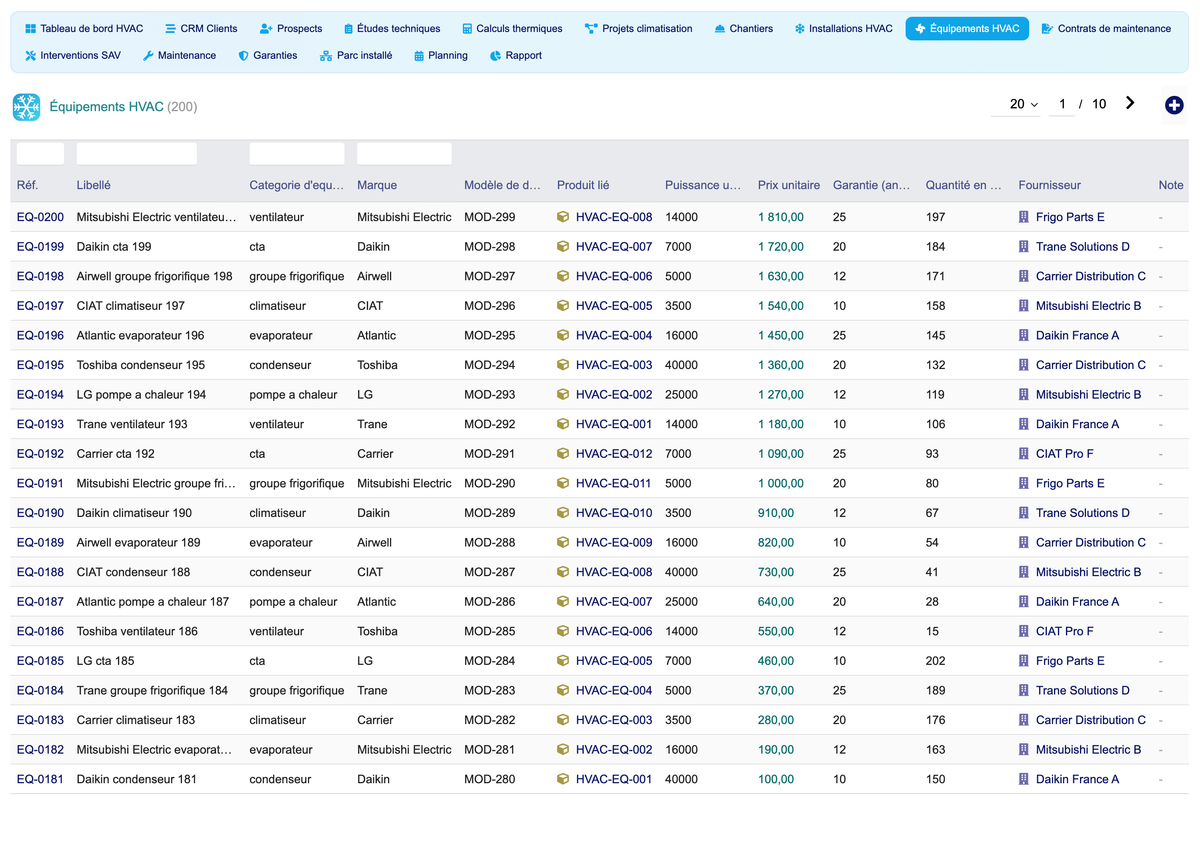The width and height of the screenshot is (1200, 842).
Task: Click supplier icon in the EQ-0188 row
Action: coord(1024,572)
